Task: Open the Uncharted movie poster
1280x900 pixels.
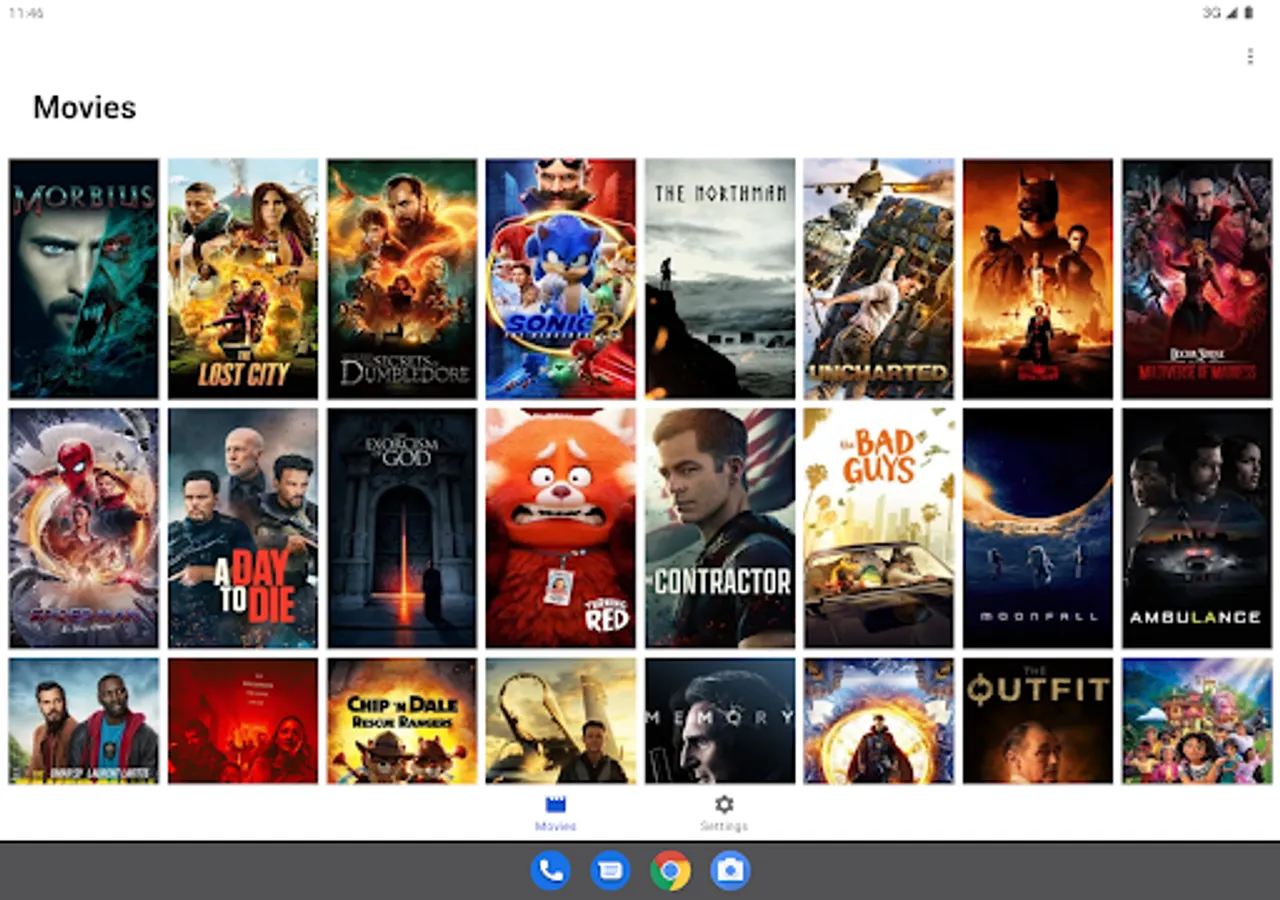Action: point(879,279)
